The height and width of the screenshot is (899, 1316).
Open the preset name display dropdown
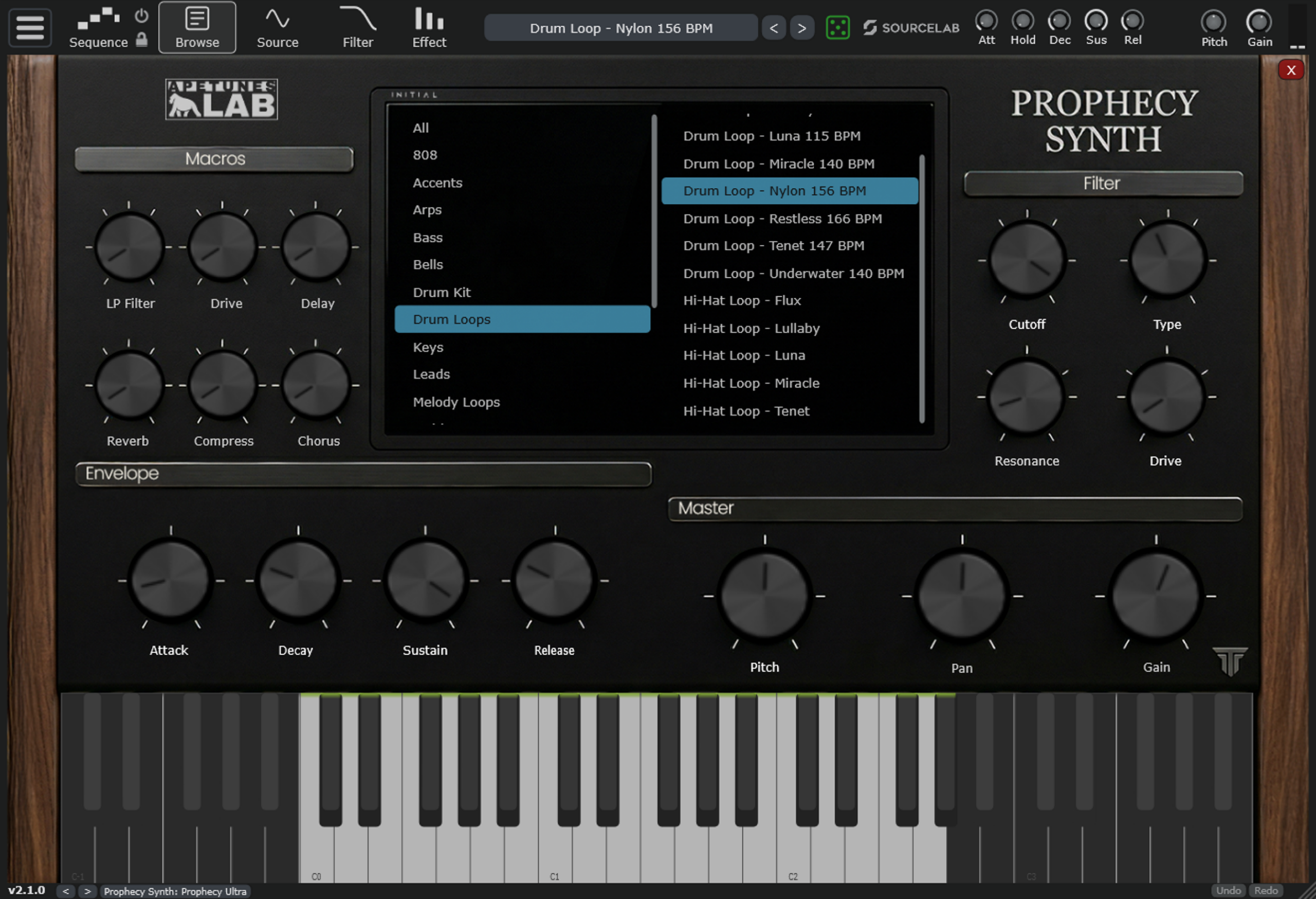coord(620,28)
